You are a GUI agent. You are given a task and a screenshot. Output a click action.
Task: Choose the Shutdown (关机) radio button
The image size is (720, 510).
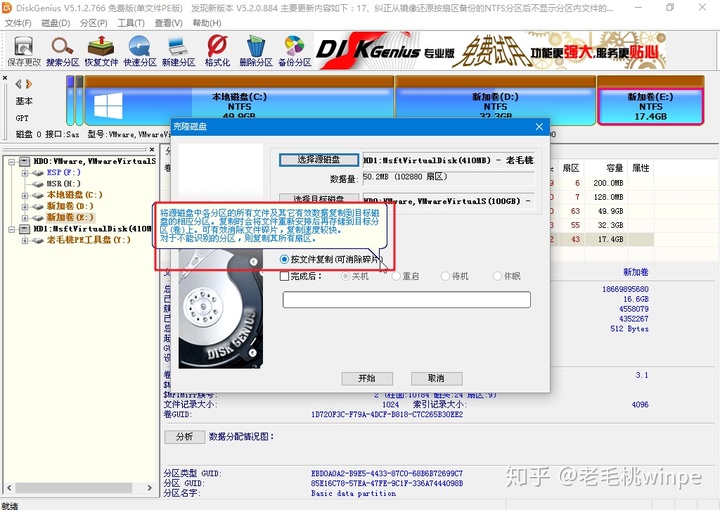pyautogui.click(x=345, y=276)
